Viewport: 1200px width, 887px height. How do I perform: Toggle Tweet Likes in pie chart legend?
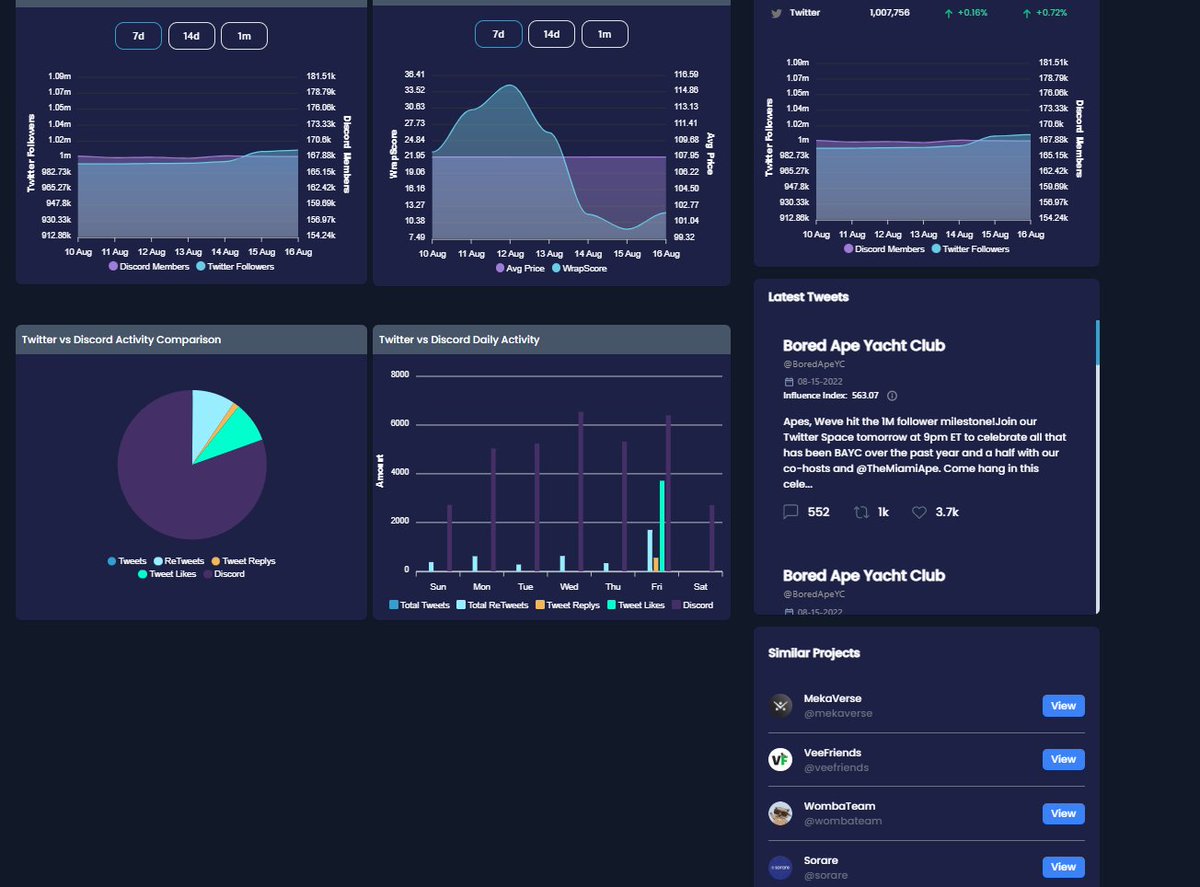[x=167, y=574]
